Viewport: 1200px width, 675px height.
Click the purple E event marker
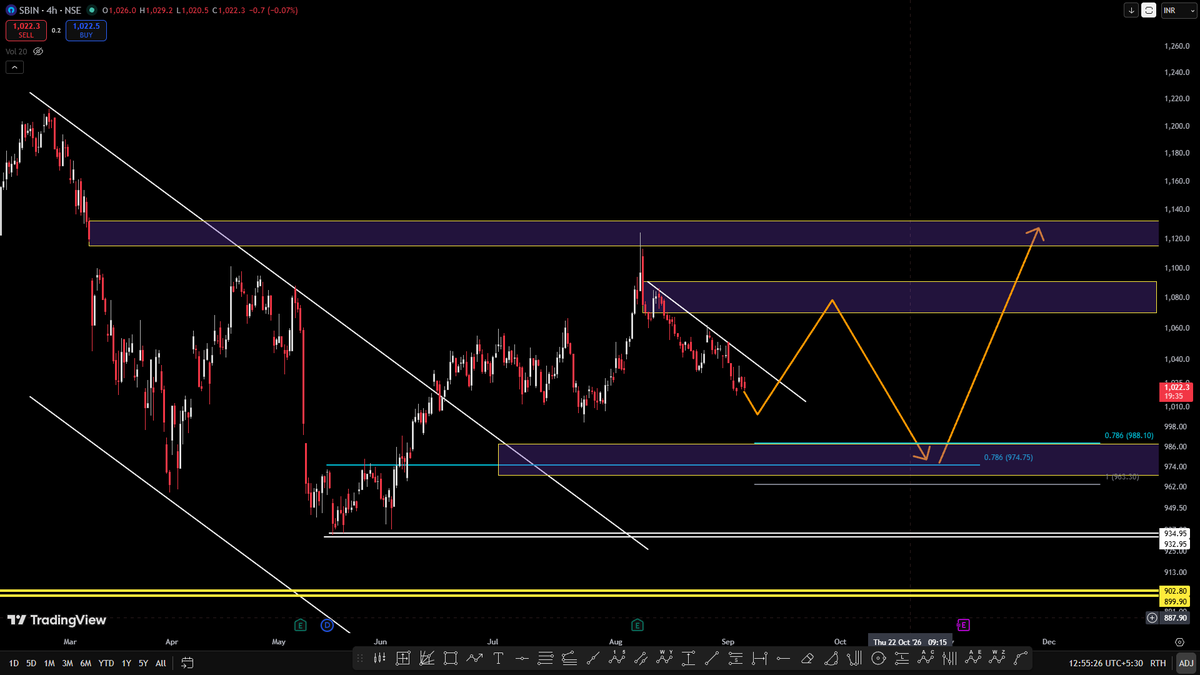coord(963,625)
